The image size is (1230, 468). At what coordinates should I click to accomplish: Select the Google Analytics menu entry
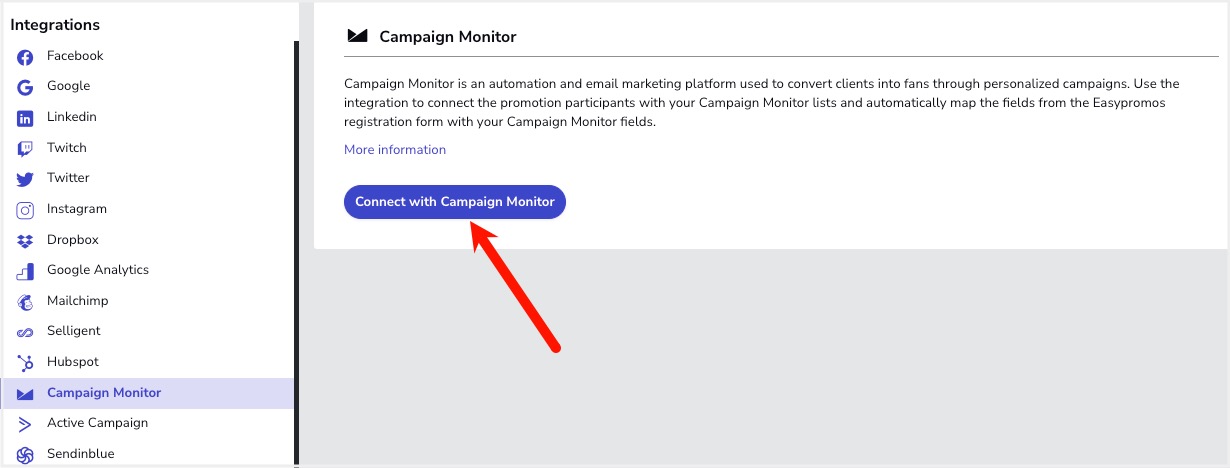click(x=147, y=270)
